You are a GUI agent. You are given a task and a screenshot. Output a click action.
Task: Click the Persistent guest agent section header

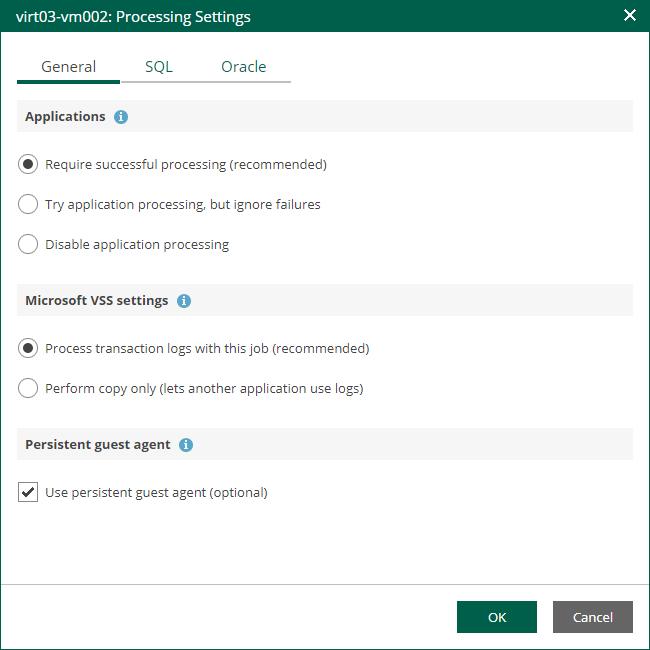click(x=97, y=445)
